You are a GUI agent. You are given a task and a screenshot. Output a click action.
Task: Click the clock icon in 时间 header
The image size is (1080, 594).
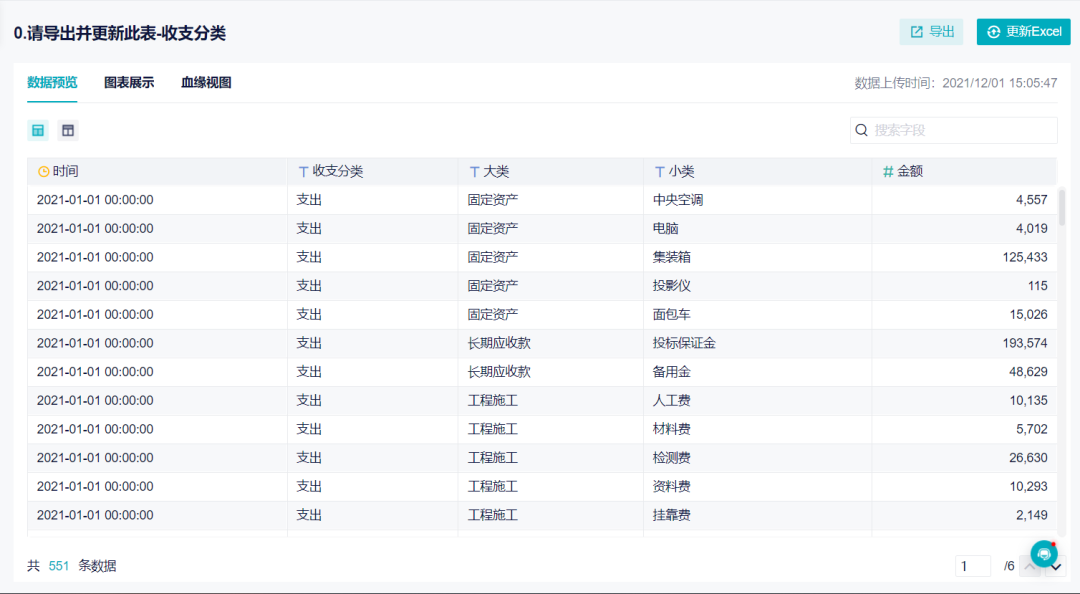click(x=43, y=172)
